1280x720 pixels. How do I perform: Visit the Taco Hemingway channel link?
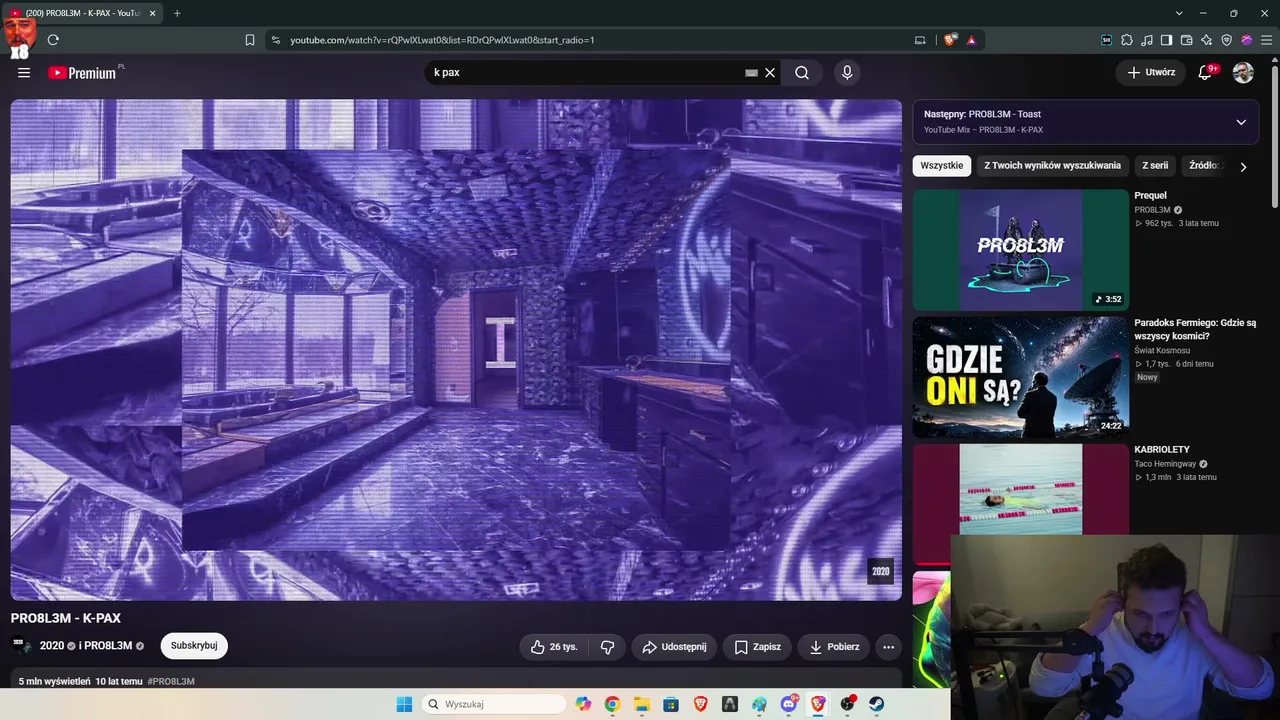point(1165,464)
